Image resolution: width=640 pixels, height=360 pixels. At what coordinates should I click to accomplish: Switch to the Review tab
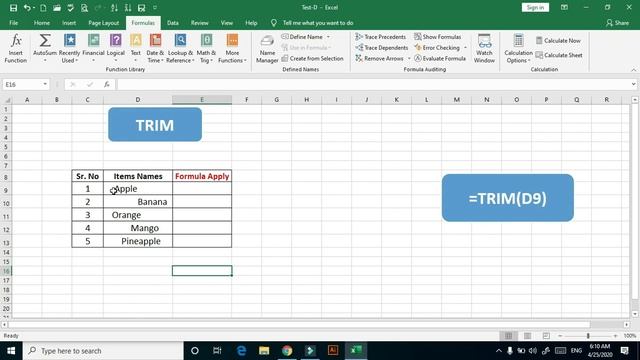pos(200,23)
